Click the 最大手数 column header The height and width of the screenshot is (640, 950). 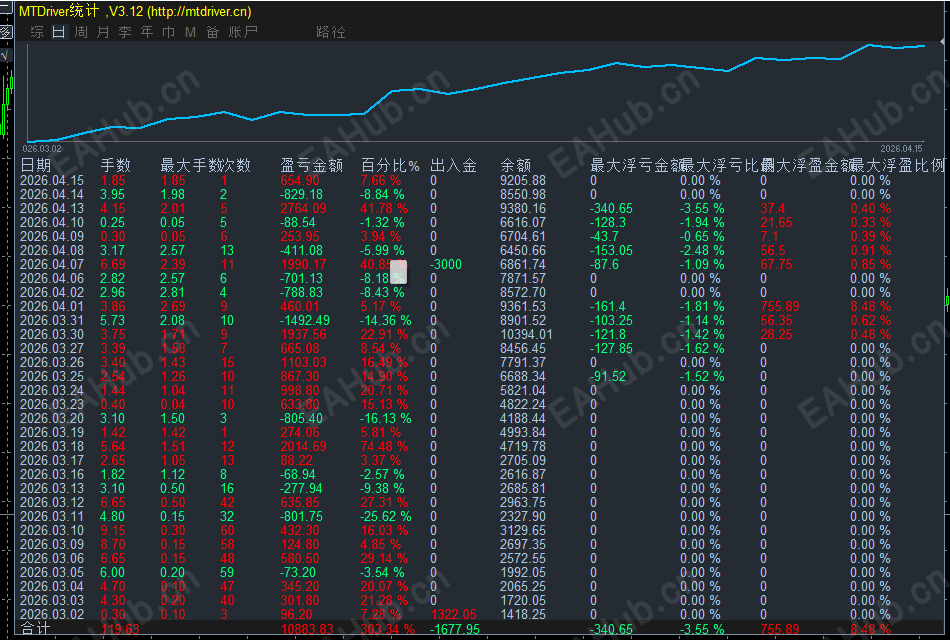point(191,165)
